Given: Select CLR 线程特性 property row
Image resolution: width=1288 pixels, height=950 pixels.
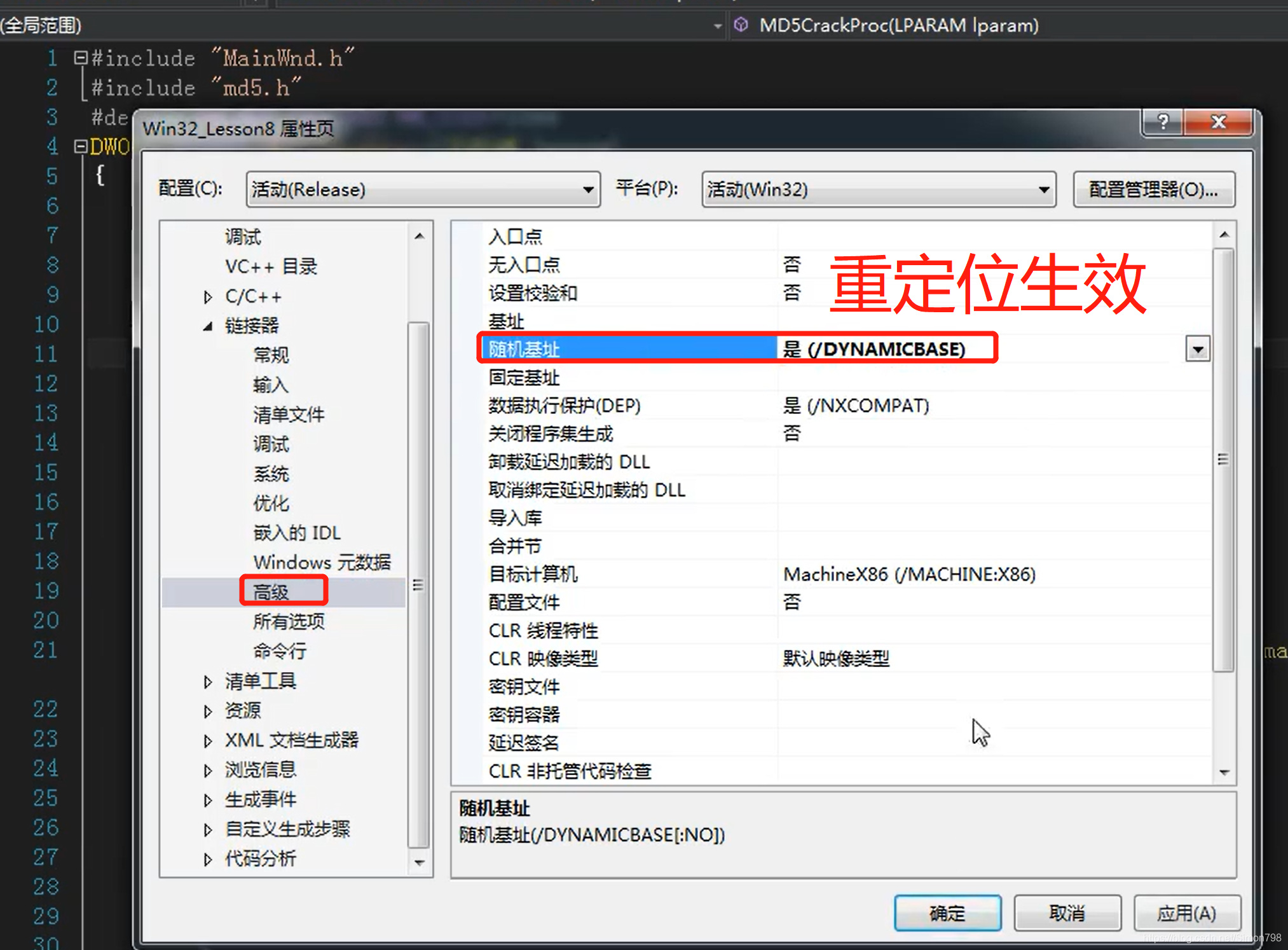Looking at the screenshot, I should [x=846, y=631].
